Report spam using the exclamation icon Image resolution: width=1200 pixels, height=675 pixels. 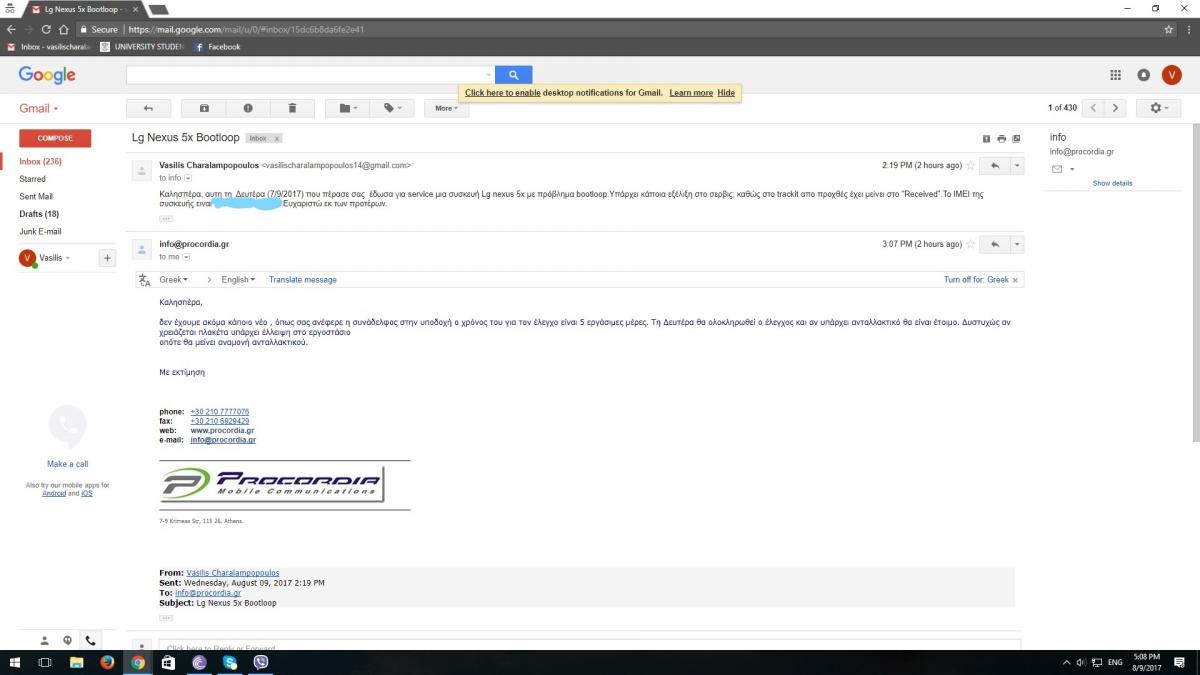click(248, 108)
